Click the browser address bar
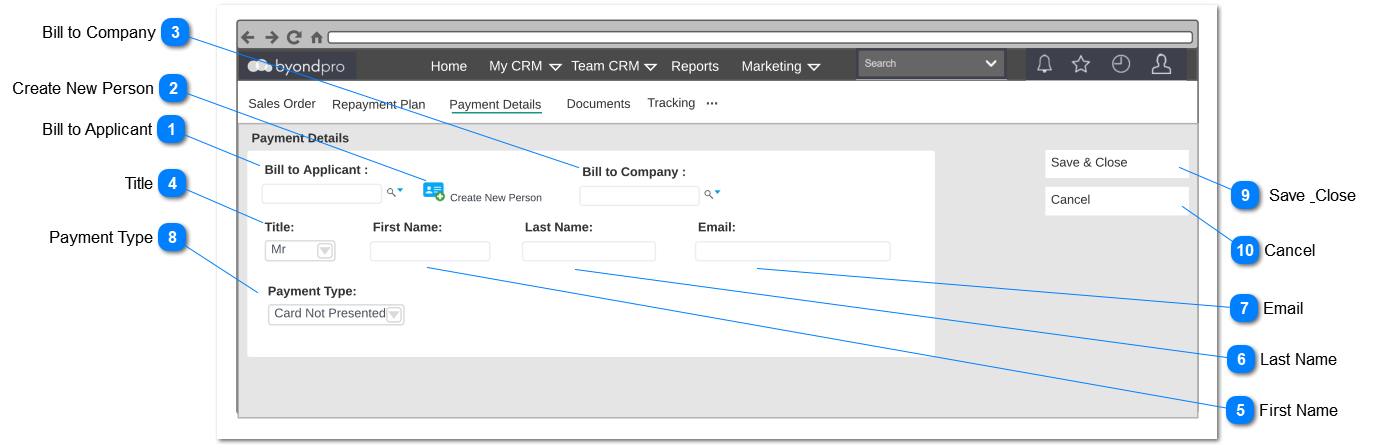 click(x=760, y=37)
